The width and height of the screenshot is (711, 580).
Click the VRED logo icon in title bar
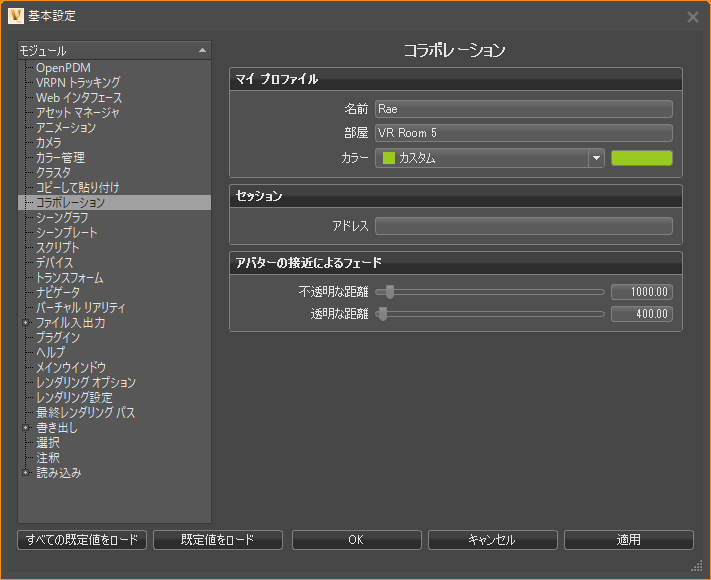coord(16,16)
